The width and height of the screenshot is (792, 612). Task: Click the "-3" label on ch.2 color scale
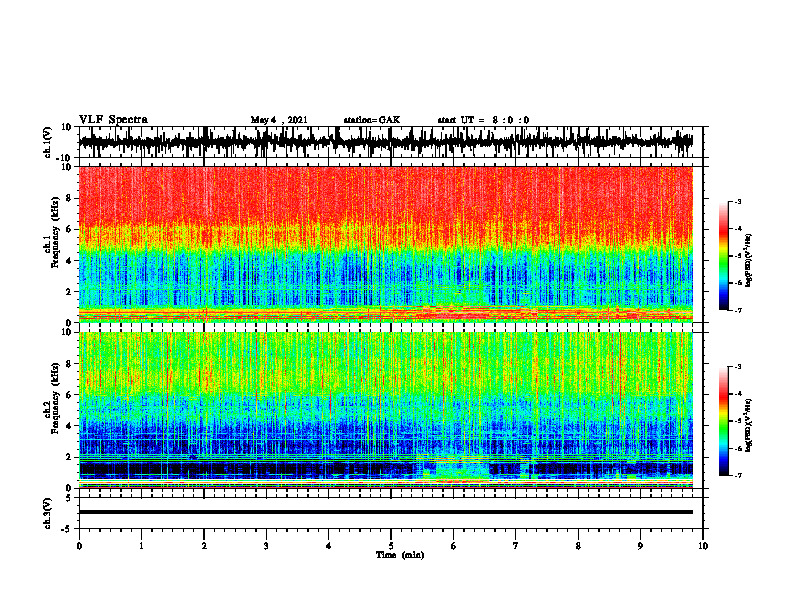(737, 367)
